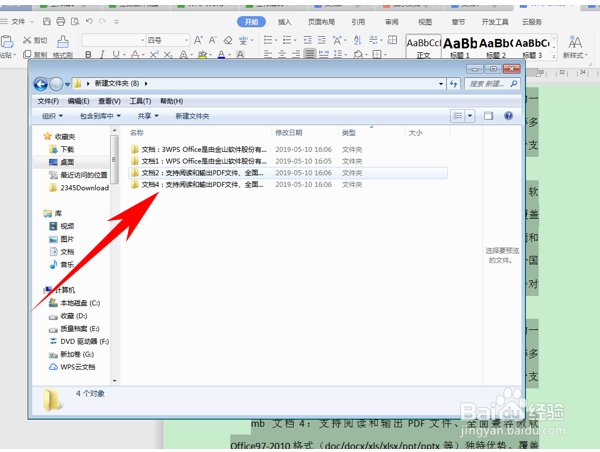Open the 包含到库中 dropdown
Image resolution: width=600 pixels, height=452 pixels.
tap(100, 116)
